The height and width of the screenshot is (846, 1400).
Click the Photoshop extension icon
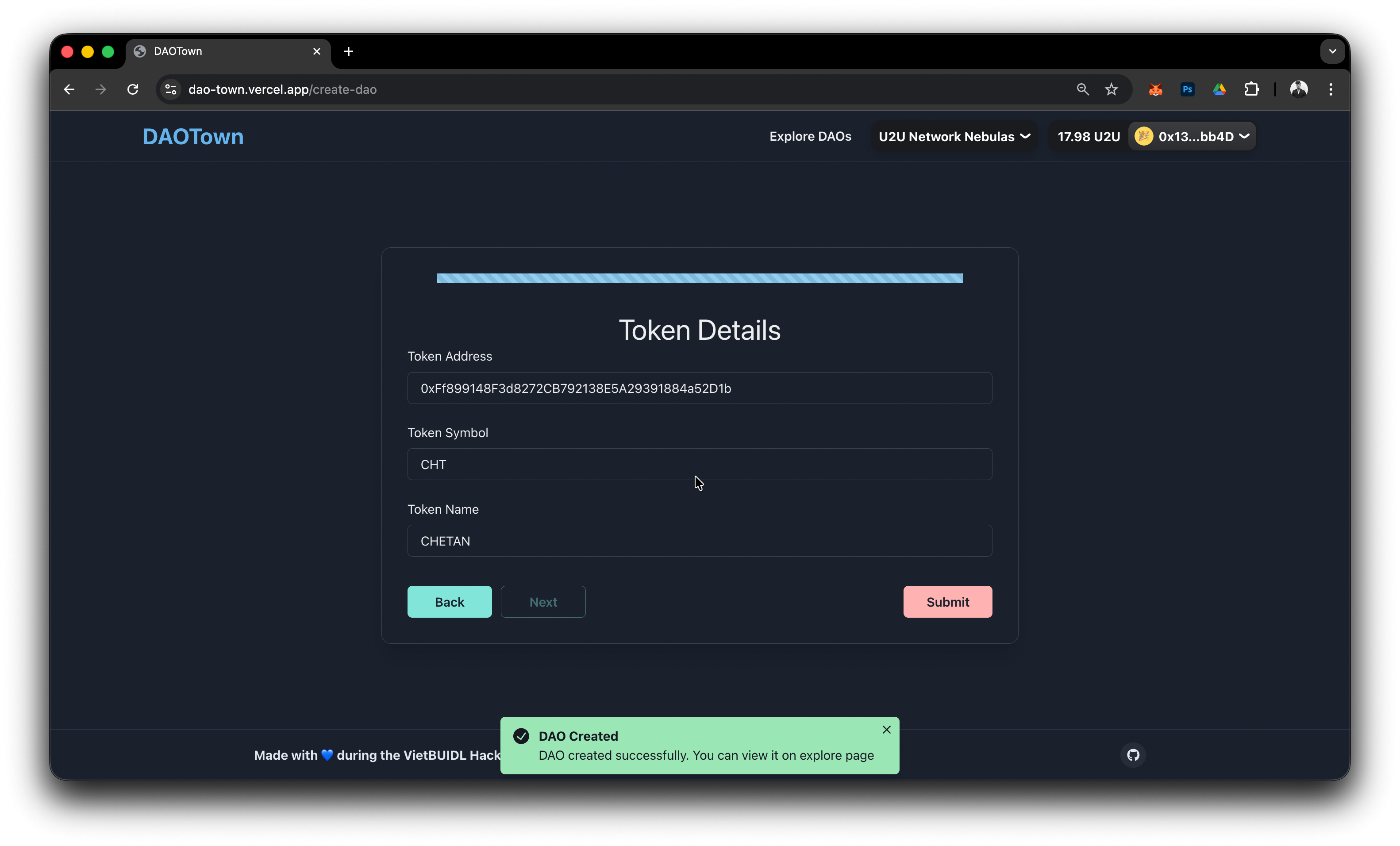coord(1187,89)
